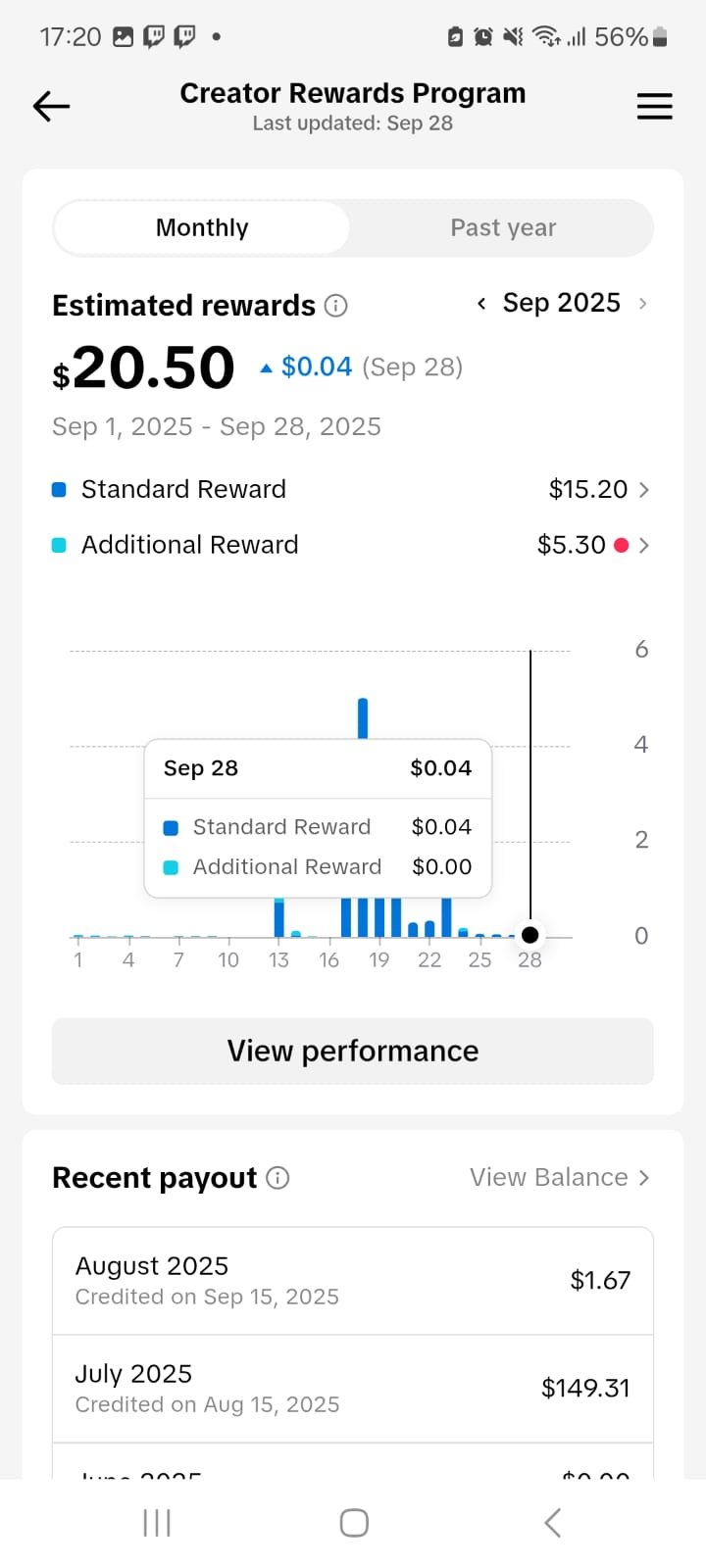Open July 2025 payout entry

click(353, 1388)
